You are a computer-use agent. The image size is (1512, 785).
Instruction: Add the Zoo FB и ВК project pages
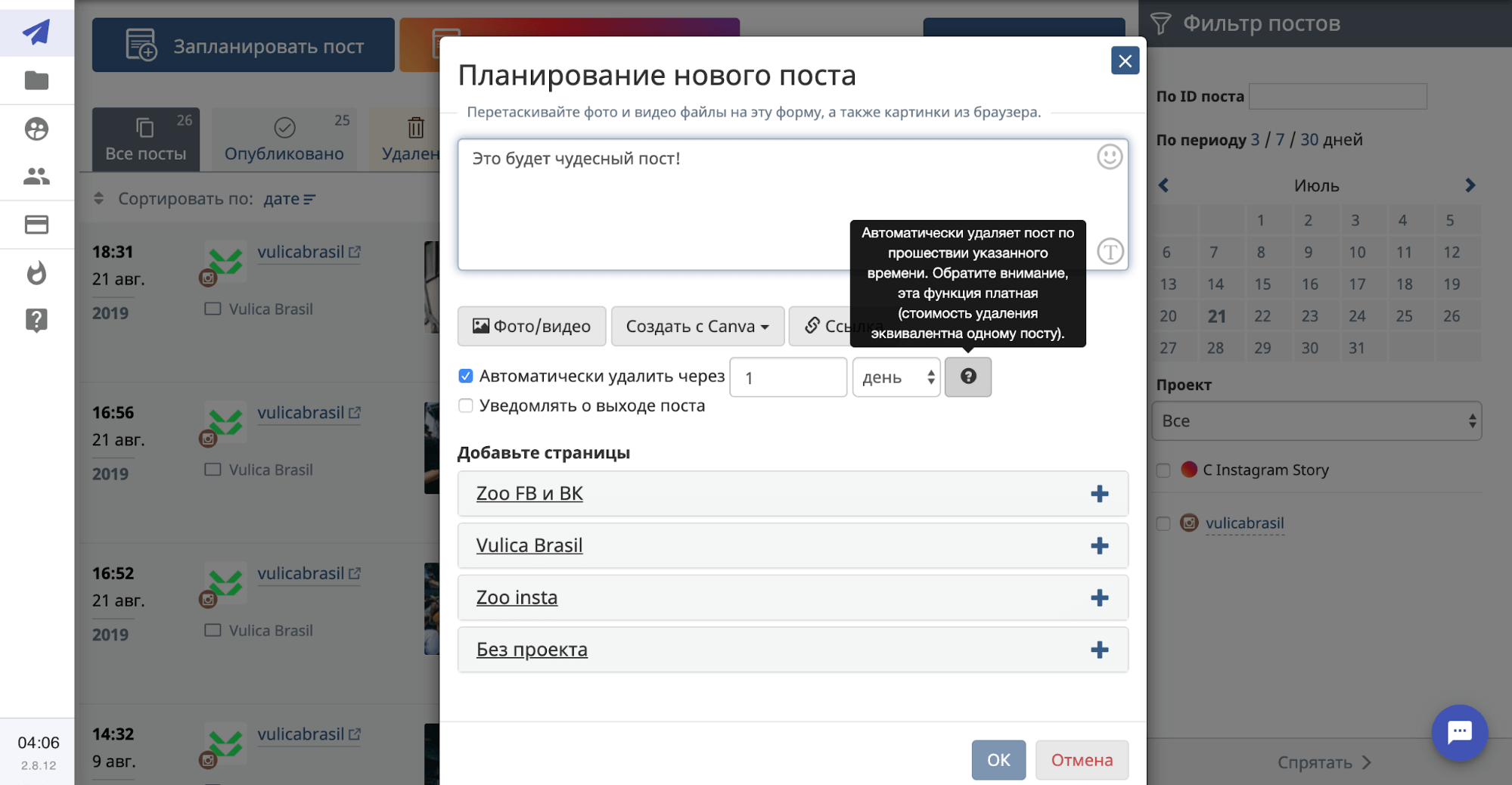(1099, 494)
